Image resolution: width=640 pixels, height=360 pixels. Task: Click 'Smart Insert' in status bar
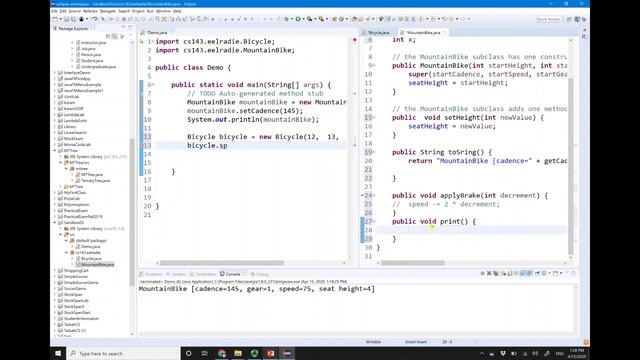coord(416,342)
